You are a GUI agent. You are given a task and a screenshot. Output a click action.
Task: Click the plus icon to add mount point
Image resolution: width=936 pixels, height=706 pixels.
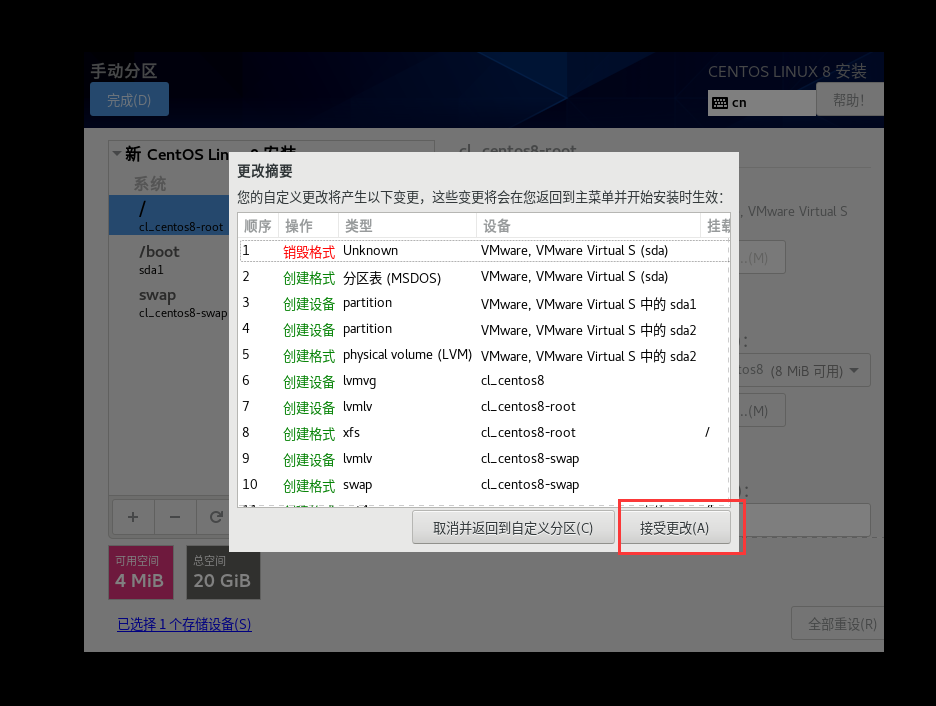[133, 517]
